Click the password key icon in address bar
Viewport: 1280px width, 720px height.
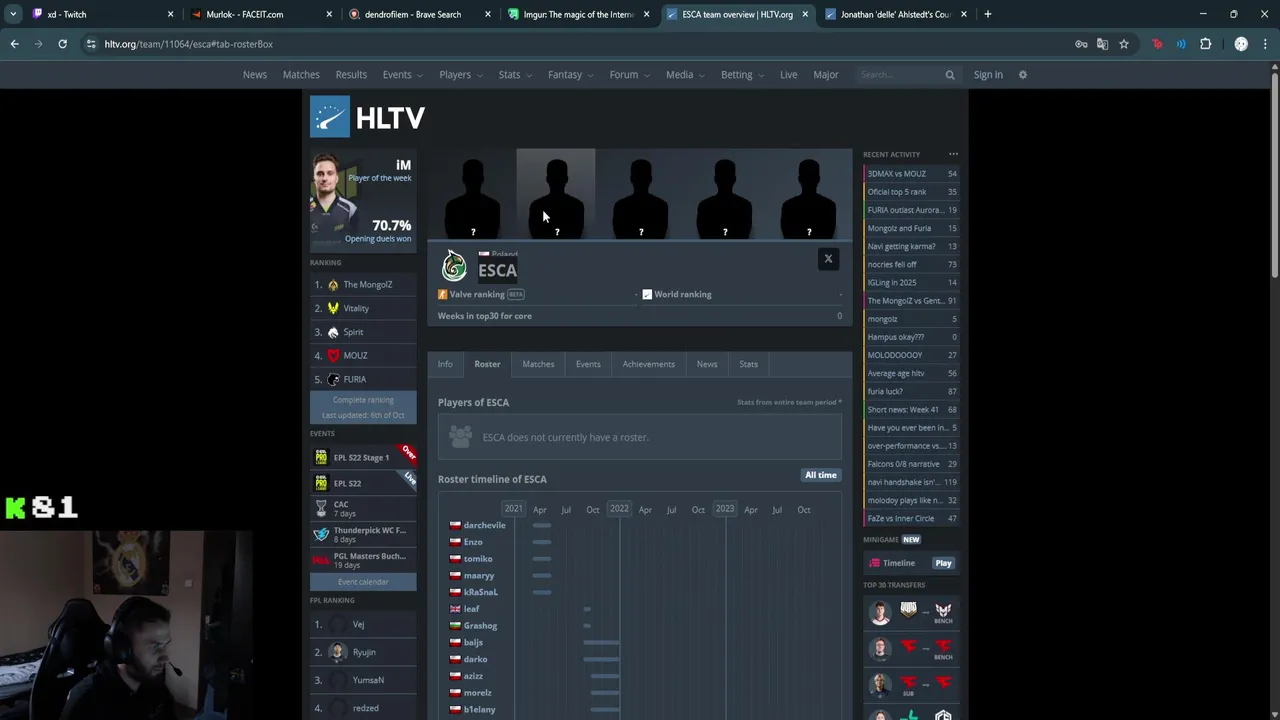tap(1081, 44)
